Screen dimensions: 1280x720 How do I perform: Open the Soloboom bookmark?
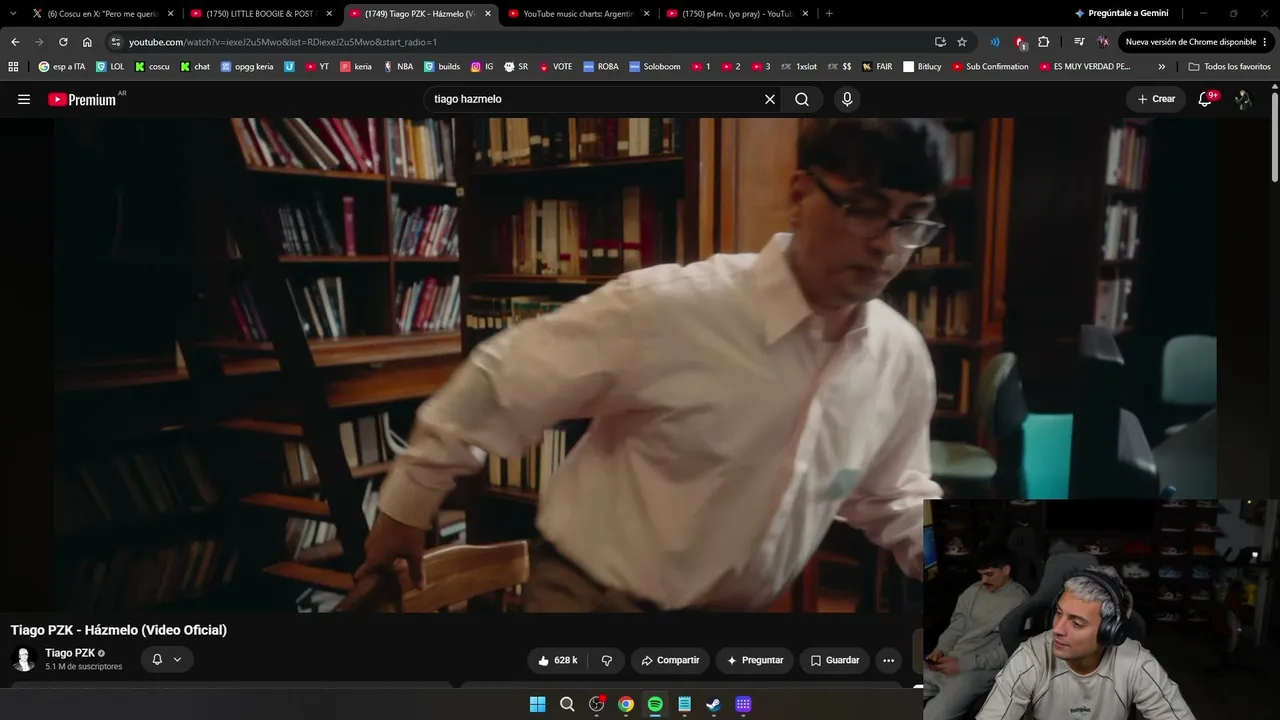pos(654,67)
